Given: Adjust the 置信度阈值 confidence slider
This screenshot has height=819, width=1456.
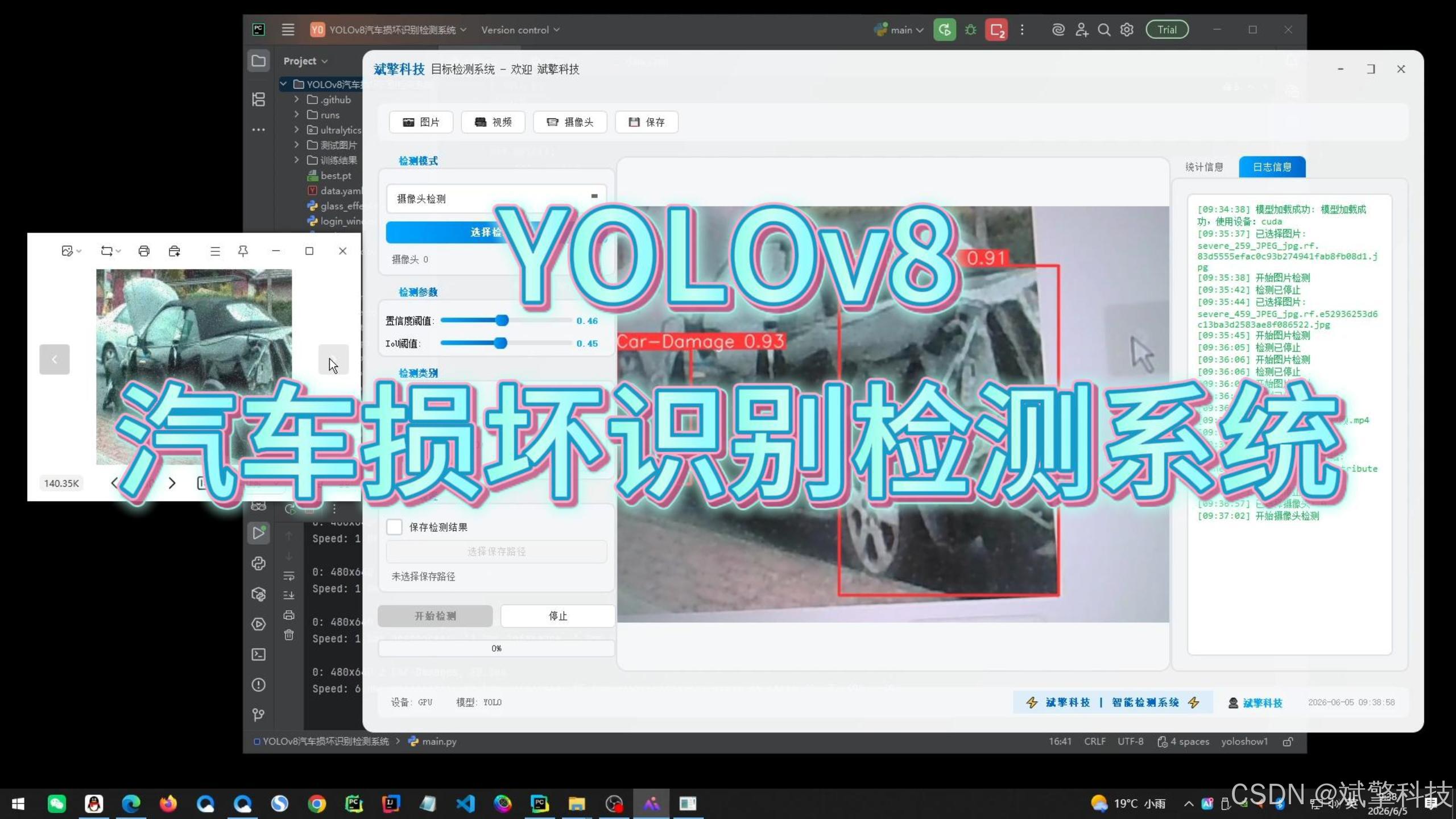Looking at the screenshot, I should (502, 321).
